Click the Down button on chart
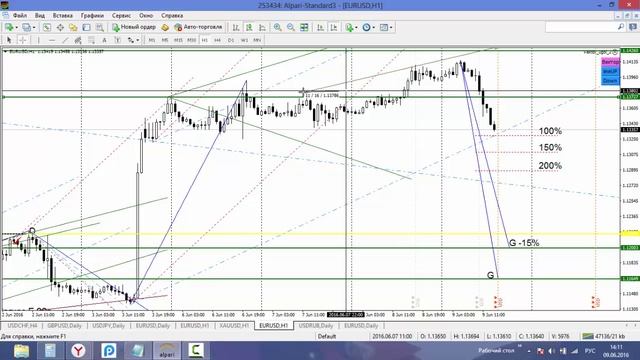 610,81
